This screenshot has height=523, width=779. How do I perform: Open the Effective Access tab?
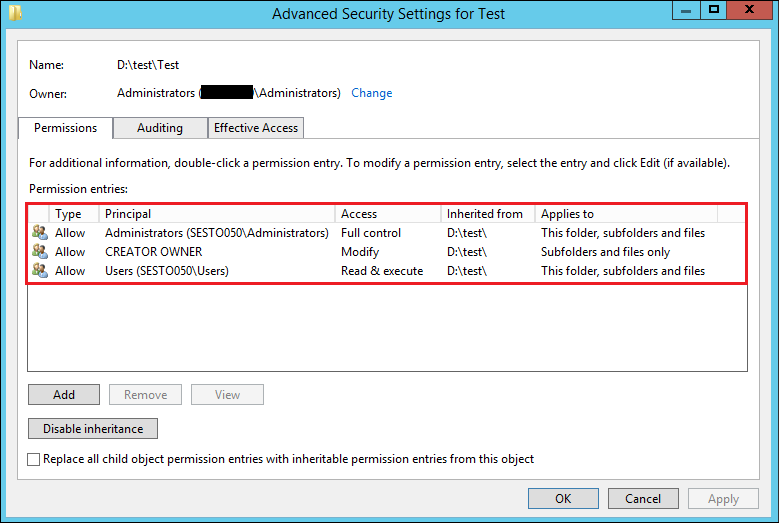[x=256, y=128]
